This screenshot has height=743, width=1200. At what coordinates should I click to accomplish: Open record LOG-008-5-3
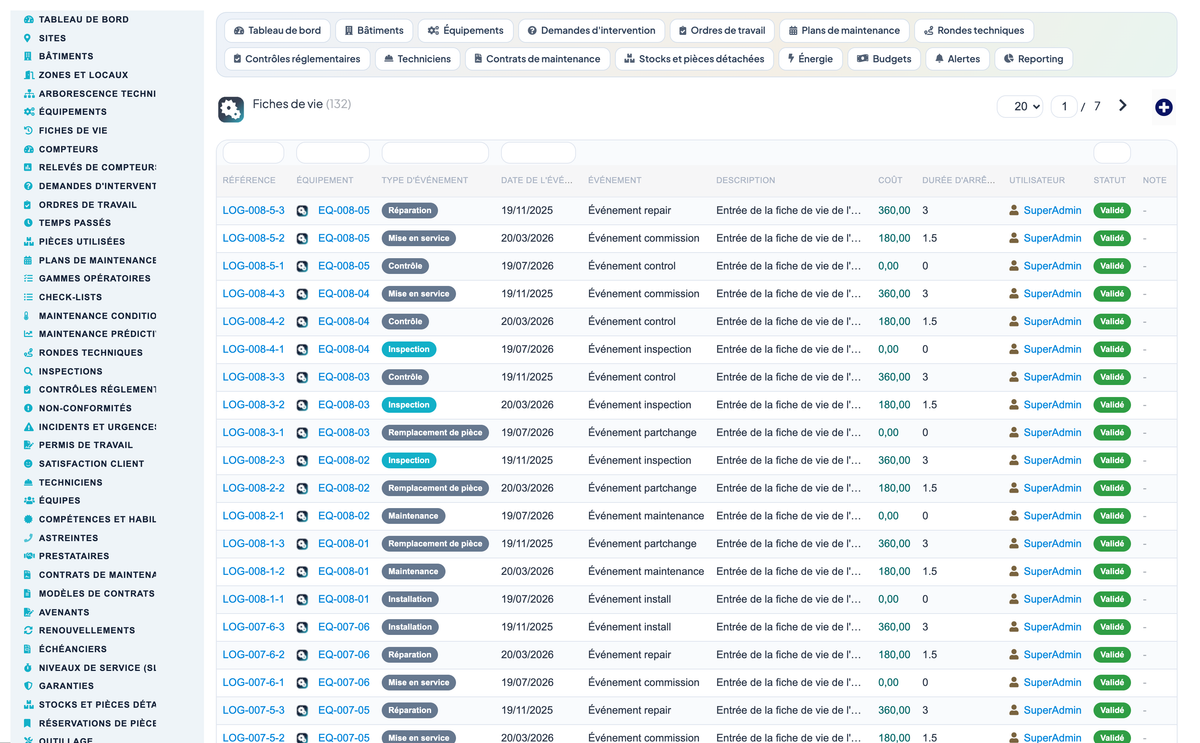(x=253, y=211)
